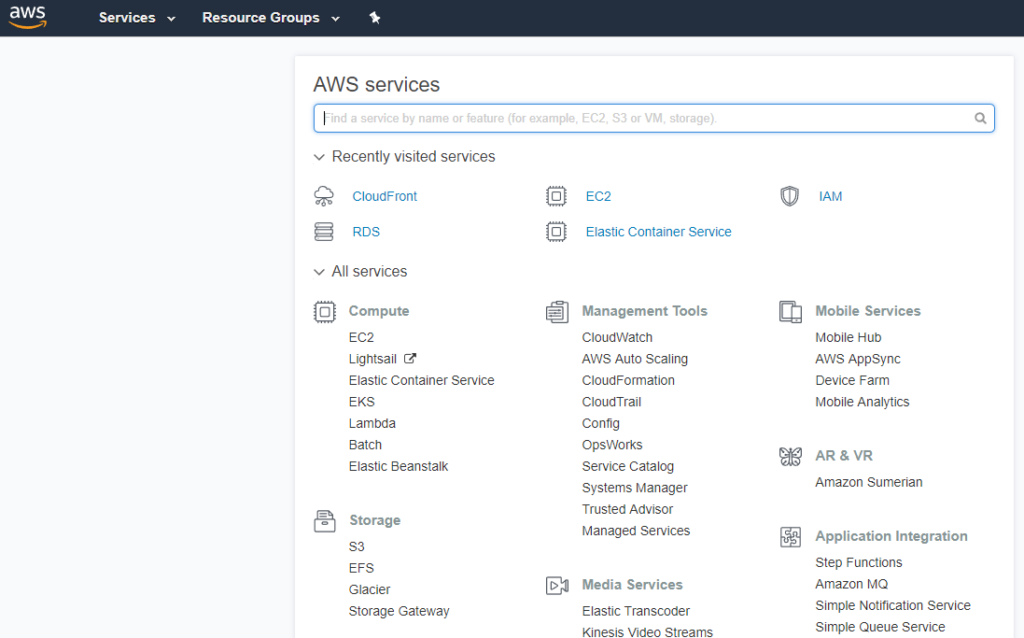The image size is (1024, 638).
Task: Open the S3 storage service
Action: [357, 547]
